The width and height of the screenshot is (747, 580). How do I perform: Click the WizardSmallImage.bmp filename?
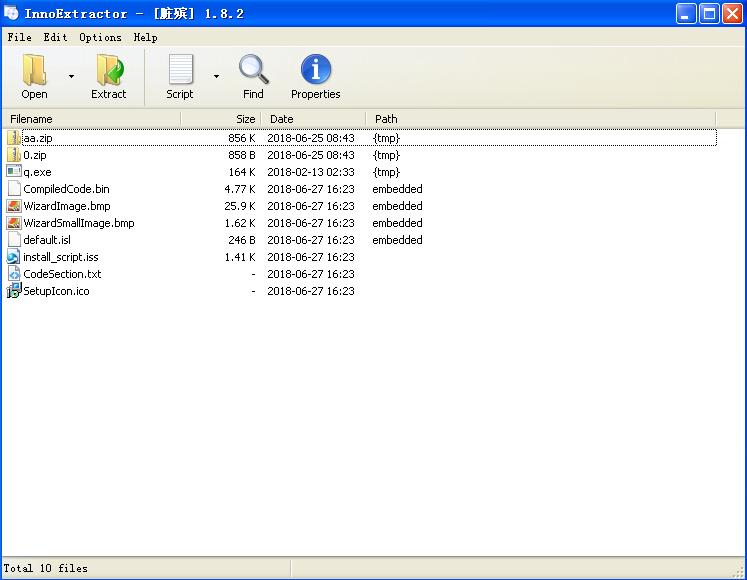pyautogui.click(x=79, y=223)
